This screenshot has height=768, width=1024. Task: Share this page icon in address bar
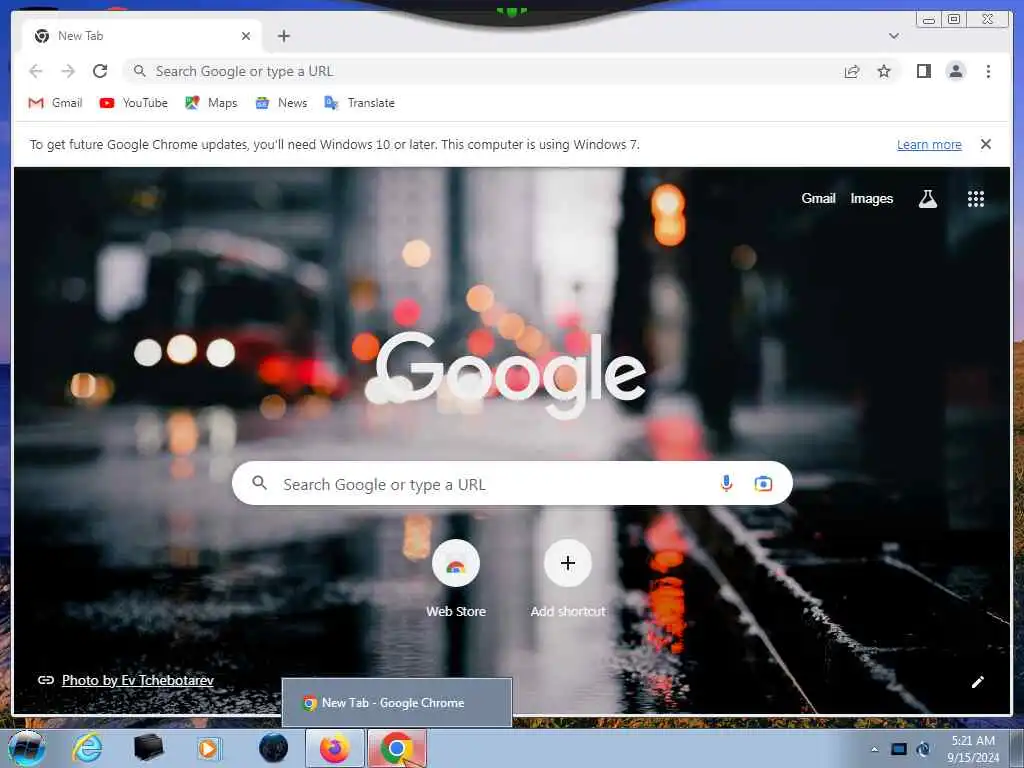click(852, 71)
